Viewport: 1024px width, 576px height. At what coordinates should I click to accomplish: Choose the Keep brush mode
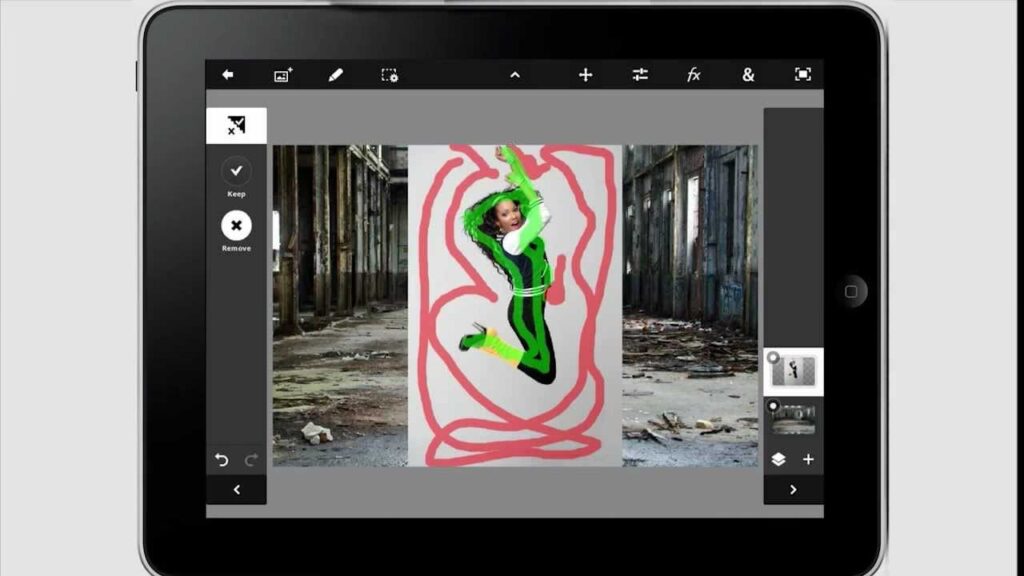point(236,171)
